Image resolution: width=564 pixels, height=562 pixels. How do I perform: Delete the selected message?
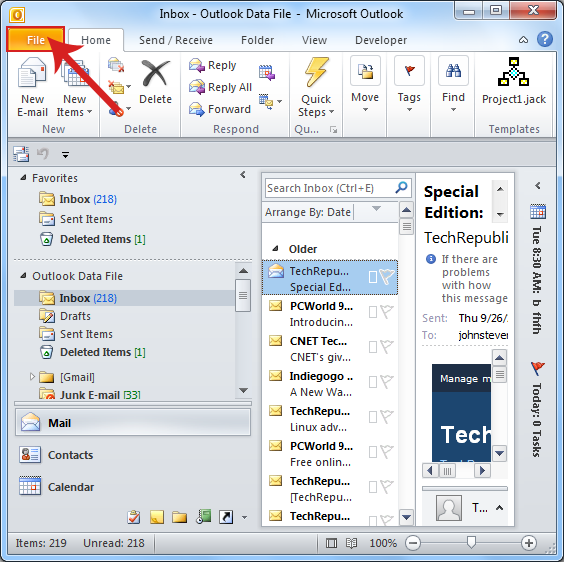[155, 82]
